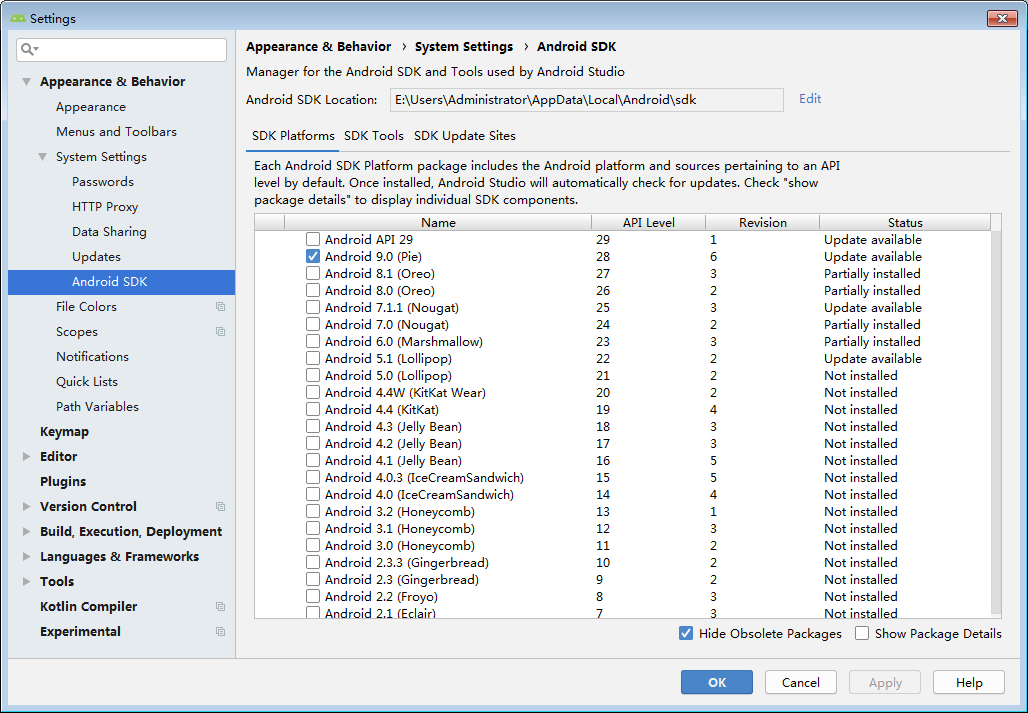Open Plugins settings
Image resolution: width=1028 pixels, height=713 pixels.
click(63, 482)
